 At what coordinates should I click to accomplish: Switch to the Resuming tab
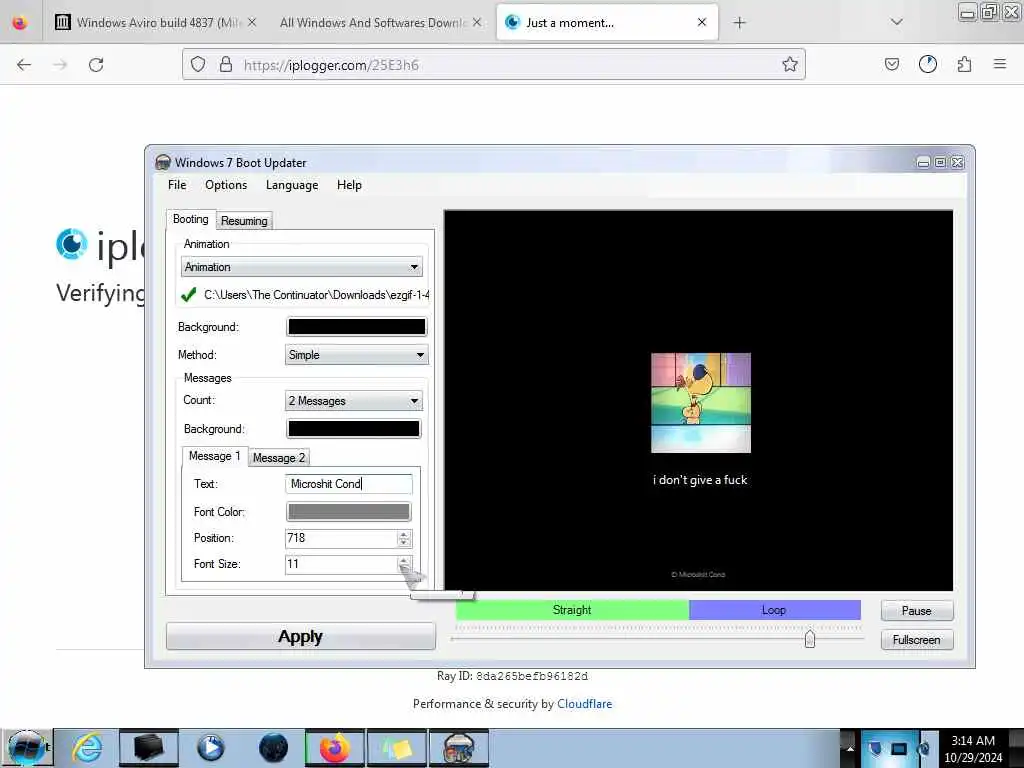(244, 221)
